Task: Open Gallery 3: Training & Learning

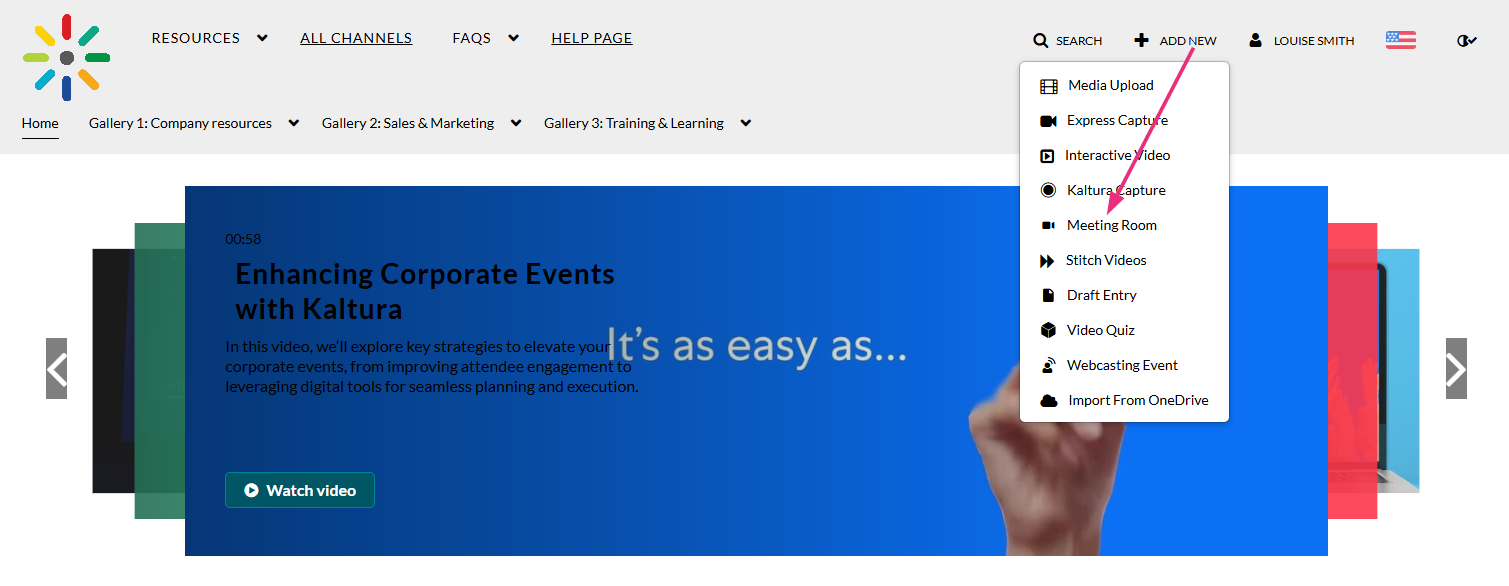Action: [x=634, y=123]
